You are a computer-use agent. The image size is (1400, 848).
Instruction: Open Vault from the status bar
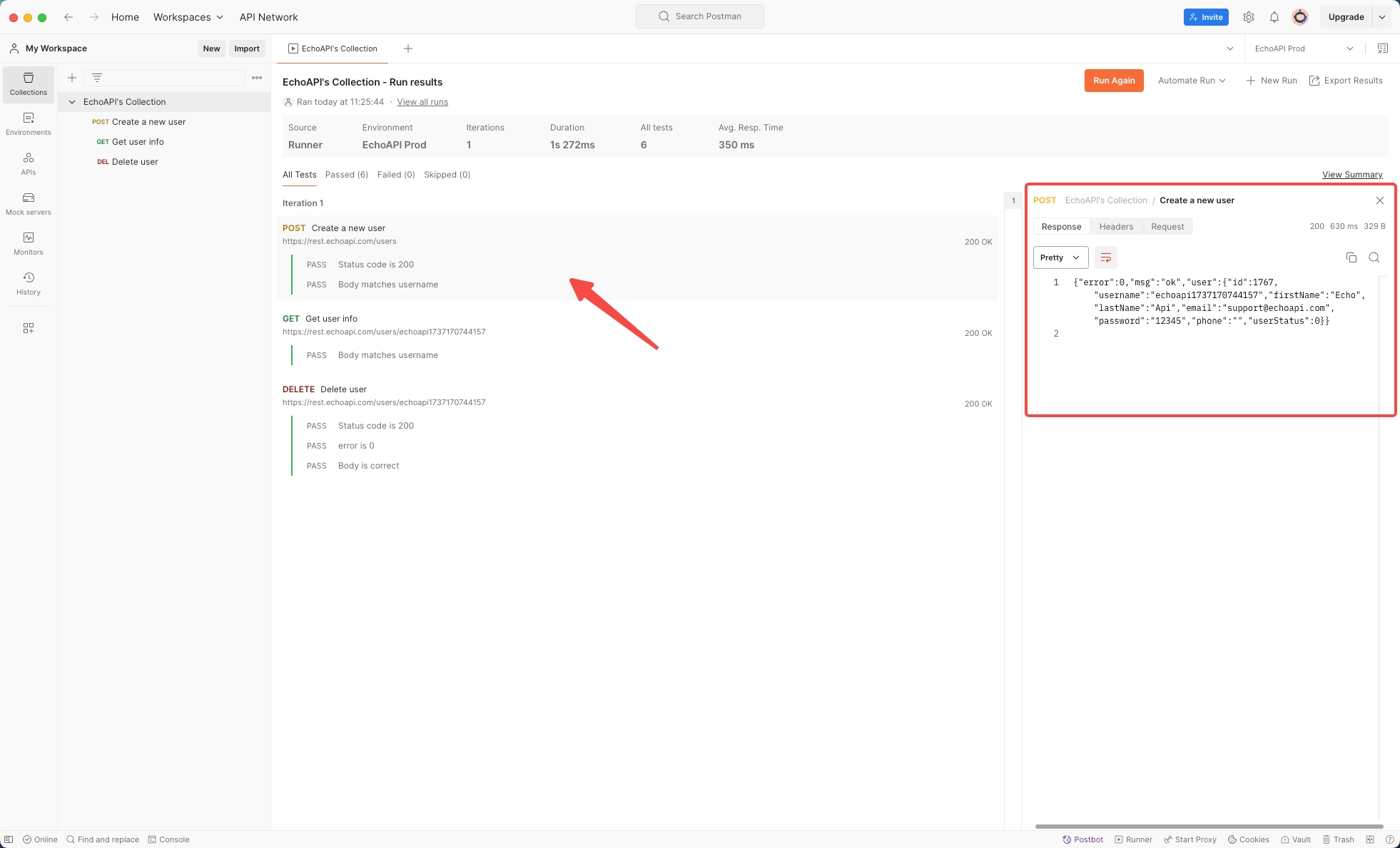pos(1296,839)
